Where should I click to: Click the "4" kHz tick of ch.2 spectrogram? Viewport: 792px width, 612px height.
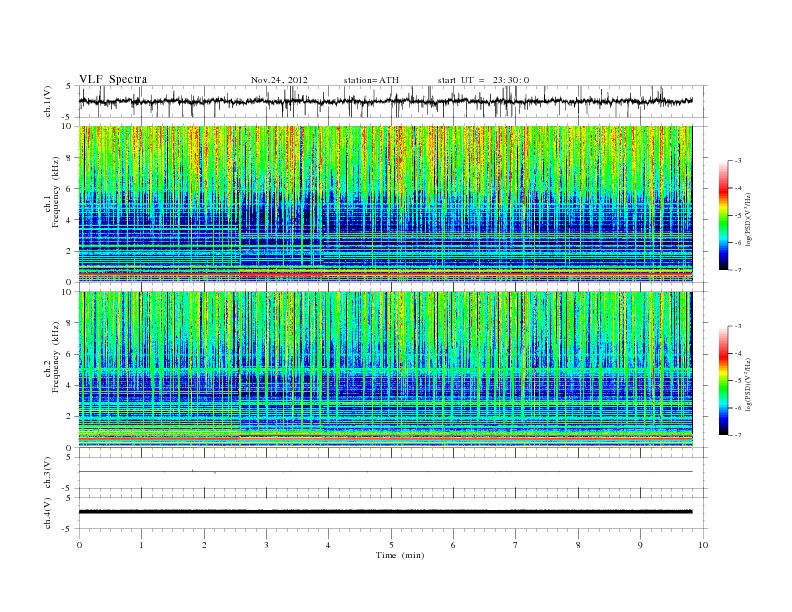click(x=70, y=385)
